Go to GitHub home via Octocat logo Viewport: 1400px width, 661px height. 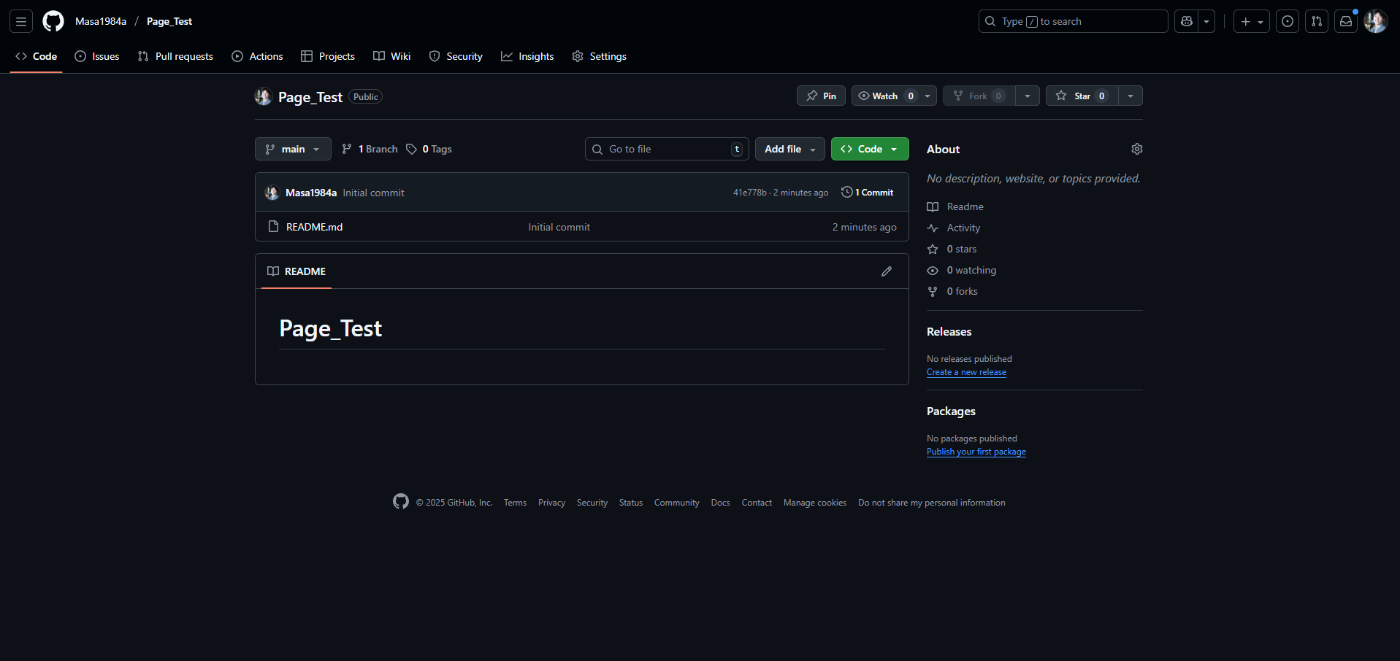point(53,21)
